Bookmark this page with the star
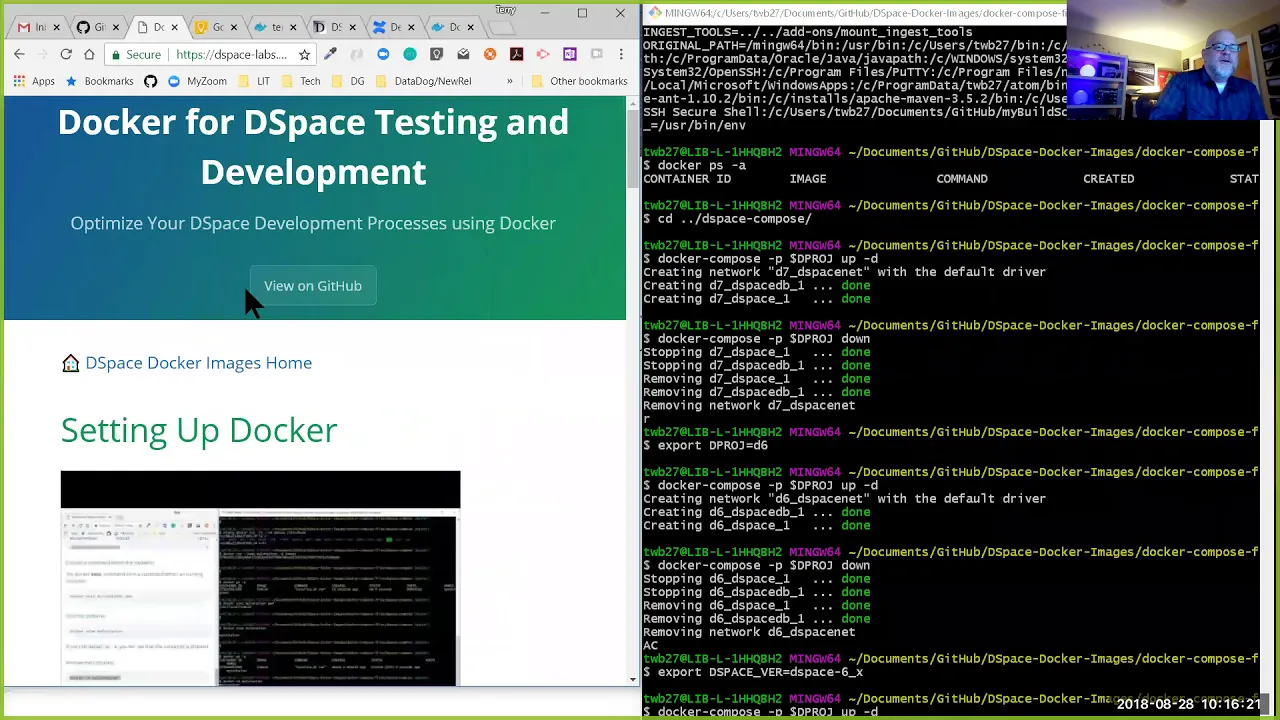The height and width of the screenshot is (720, 1280). (x=304, y=54)
